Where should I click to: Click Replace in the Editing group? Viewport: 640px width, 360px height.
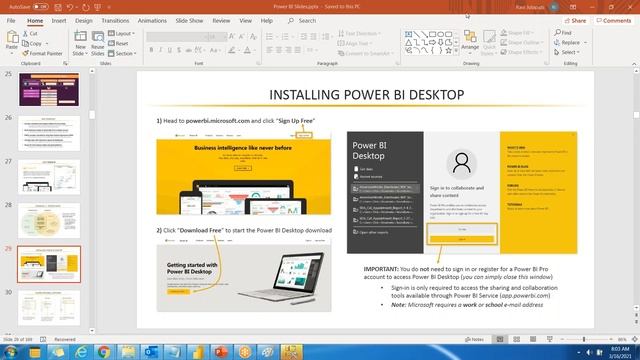pyautogui.click(x=567, y=42)
